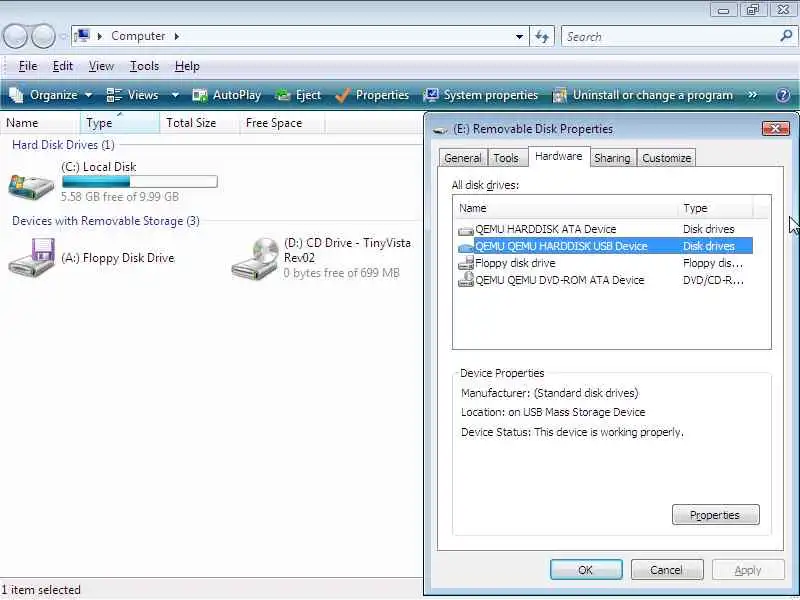Click Uninstall or change a program
The width and height of the screenshot is (800, 600).
[x=643, y=95]
